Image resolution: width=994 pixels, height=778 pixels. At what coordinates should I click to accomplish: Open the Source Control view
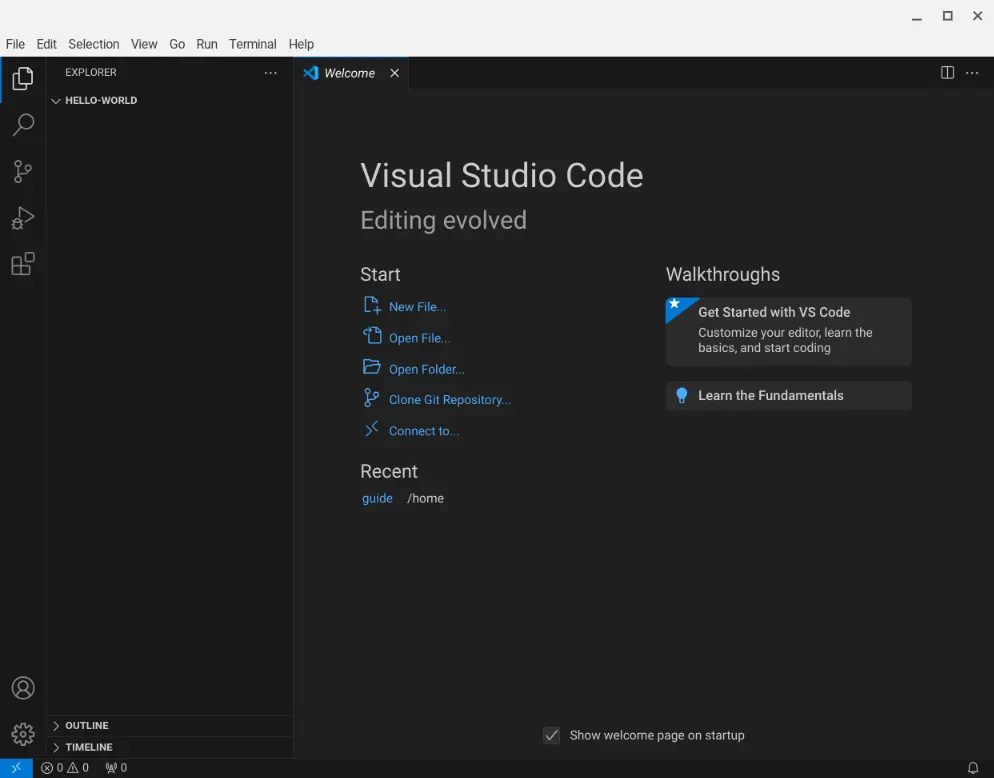22,171
